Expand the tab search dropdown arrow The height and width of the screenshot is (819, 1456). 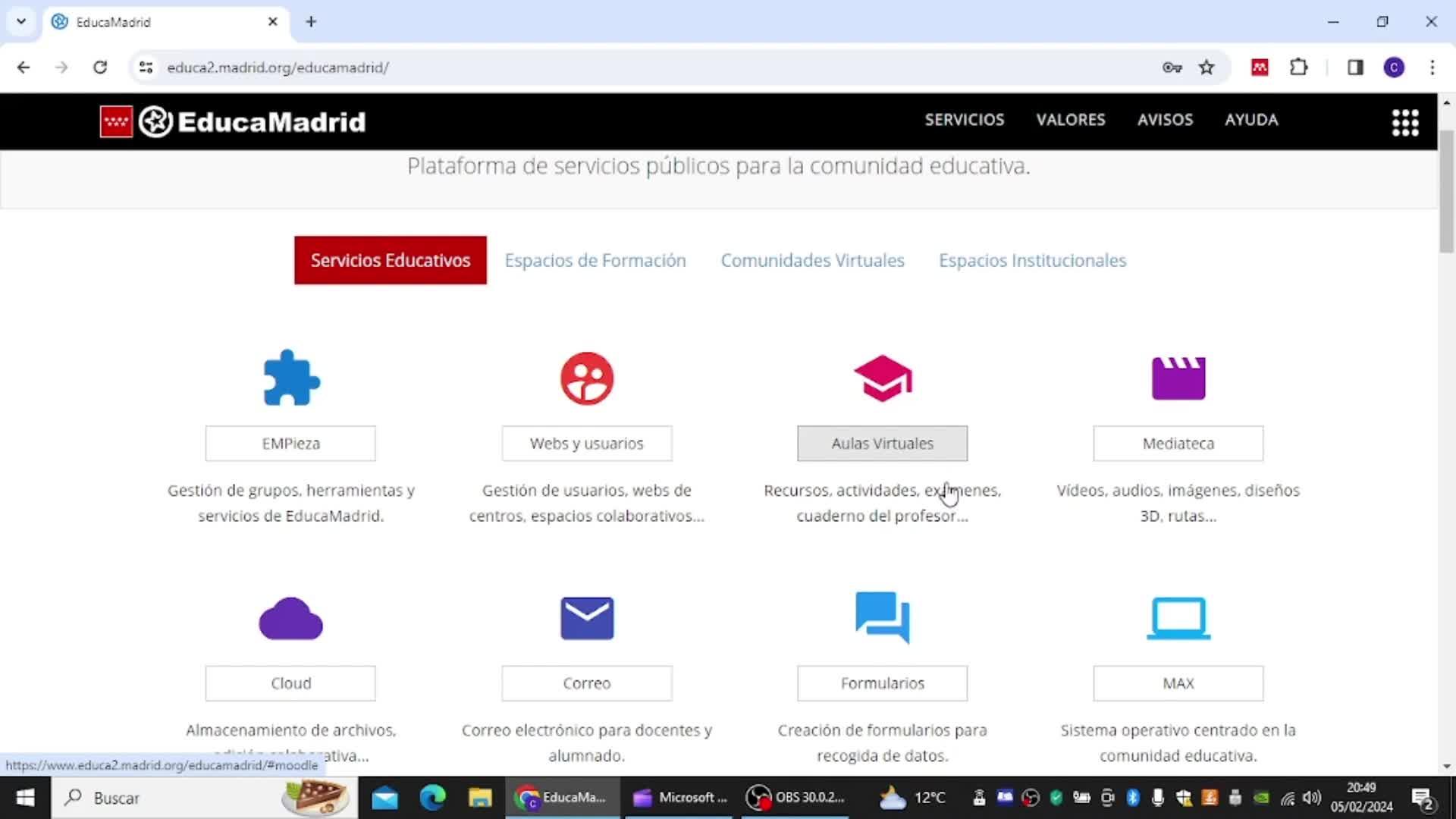[x=21, y=21]
